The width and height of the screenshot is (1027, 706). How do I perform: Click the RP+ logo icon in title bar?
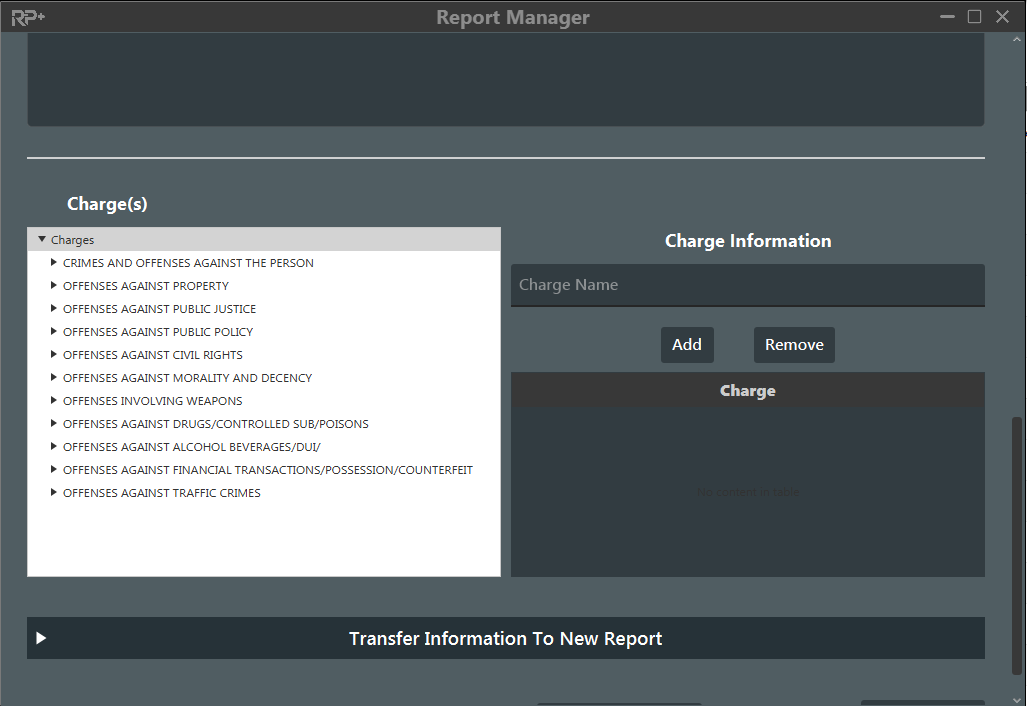pyautogui.click(x=28, y=17)
